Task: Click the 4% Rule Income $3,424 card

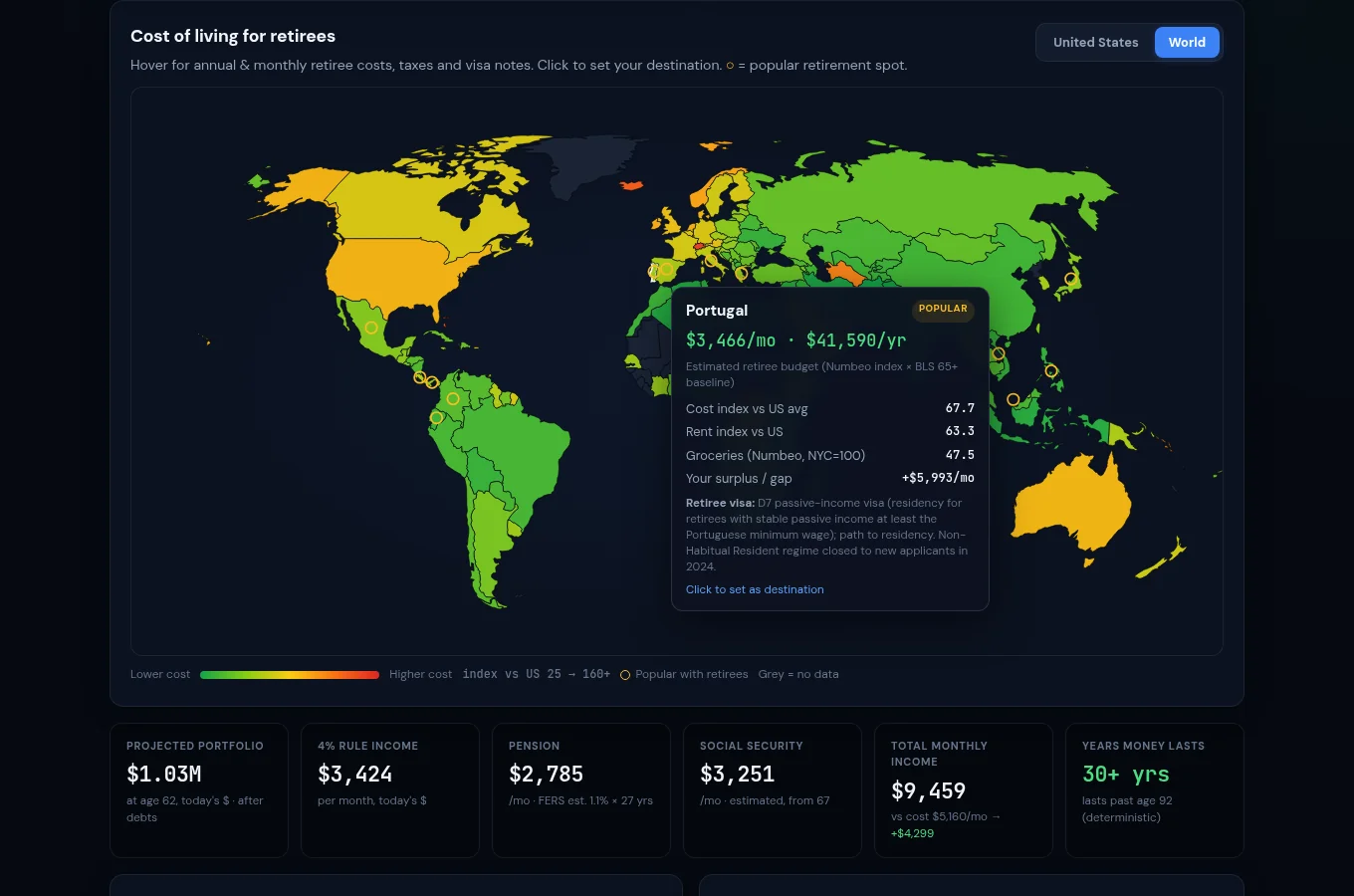Action: click(x=390, y=790)
